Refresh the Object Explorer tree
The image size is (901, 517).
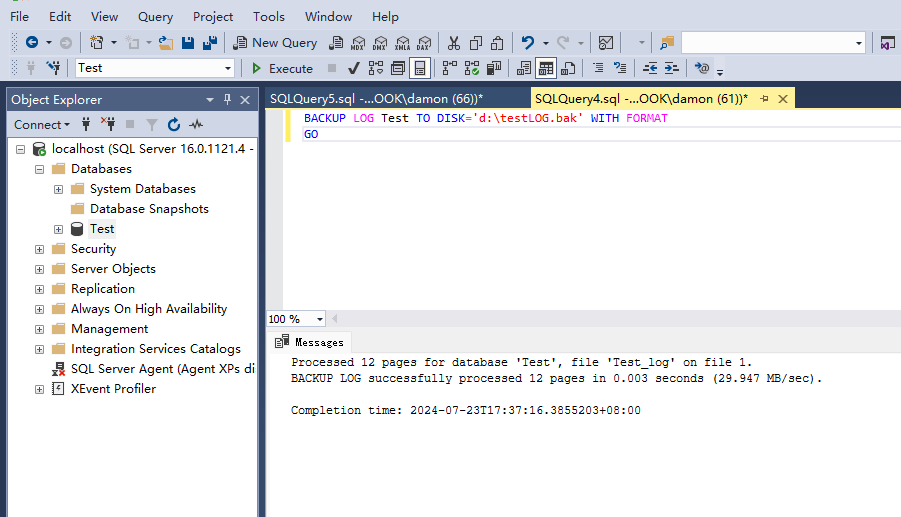[174, 124]
